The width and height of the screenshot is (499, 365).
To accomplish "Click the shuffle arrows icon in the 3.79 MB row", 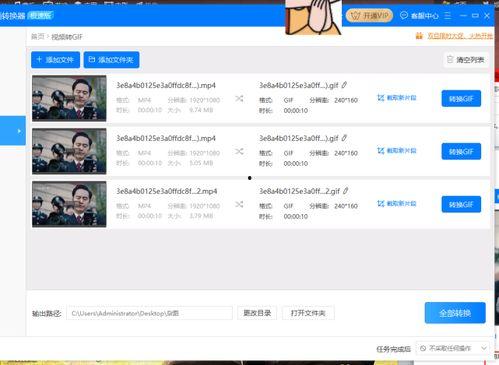I will (x=239, y=204).
